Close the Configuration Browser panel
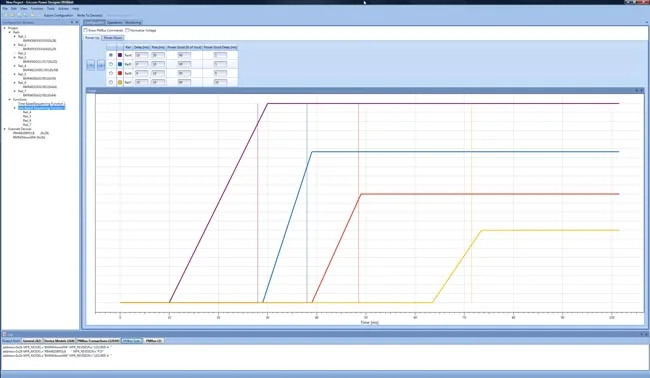Image resolution: width=650 pixels, height=378 pixels. tap(77, 22)
